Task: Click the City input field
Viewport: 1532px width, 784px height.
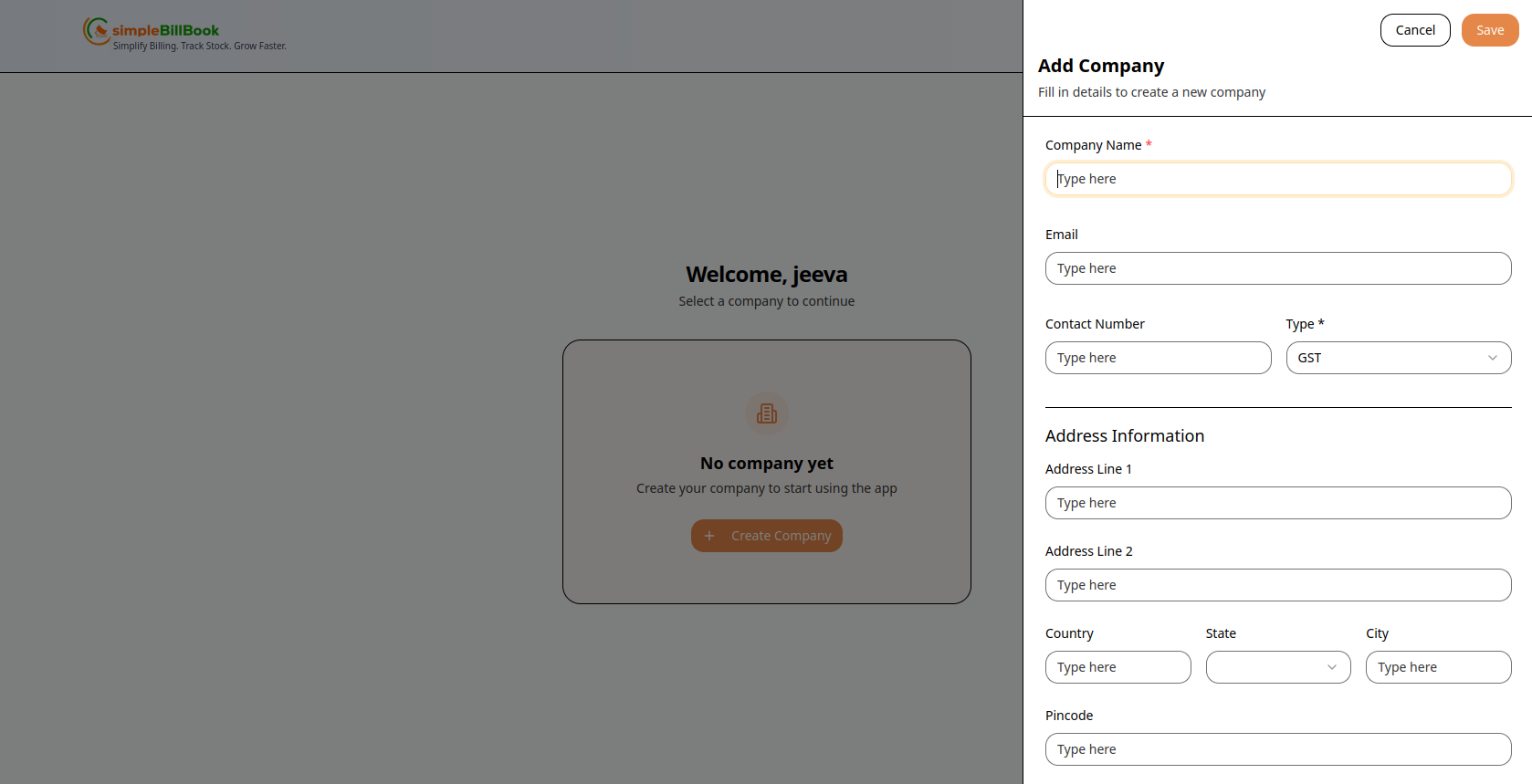Action: pyautogui.click(x=1438, y=667)
